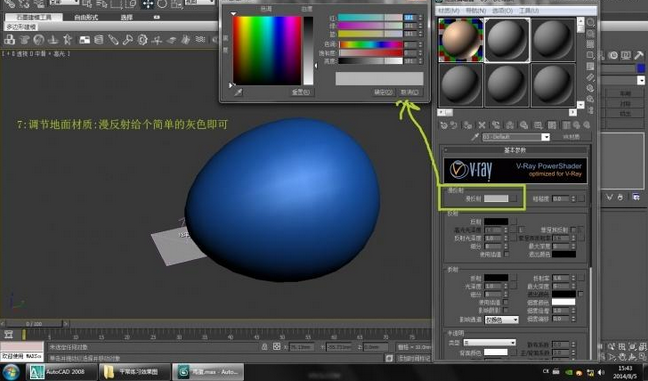Click the gear-shaped ribbon icon
The height and width of the screenshot is (381, 648).
(142, 40)
